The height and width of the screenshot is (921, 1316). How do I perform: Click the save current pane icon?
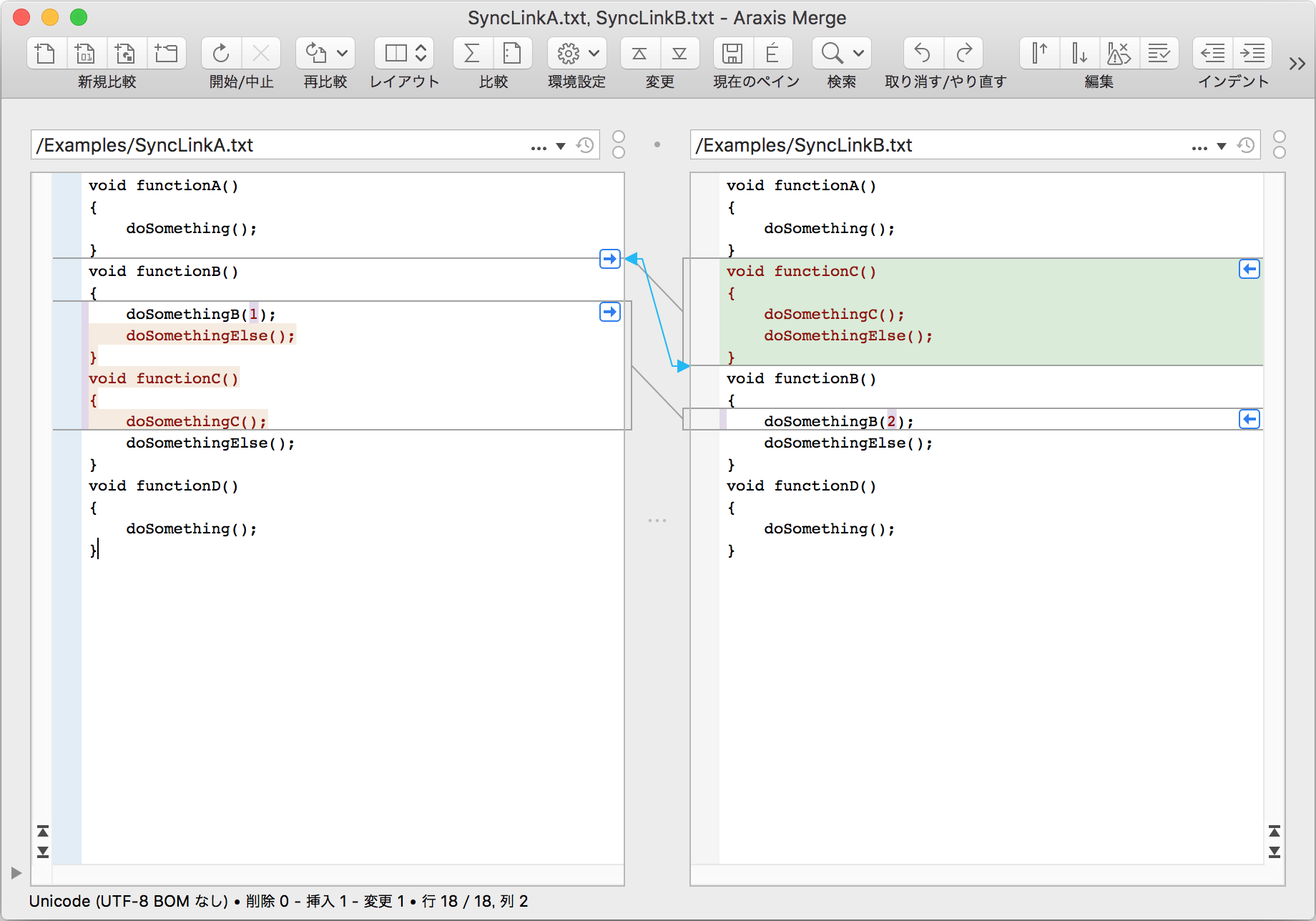732,54
